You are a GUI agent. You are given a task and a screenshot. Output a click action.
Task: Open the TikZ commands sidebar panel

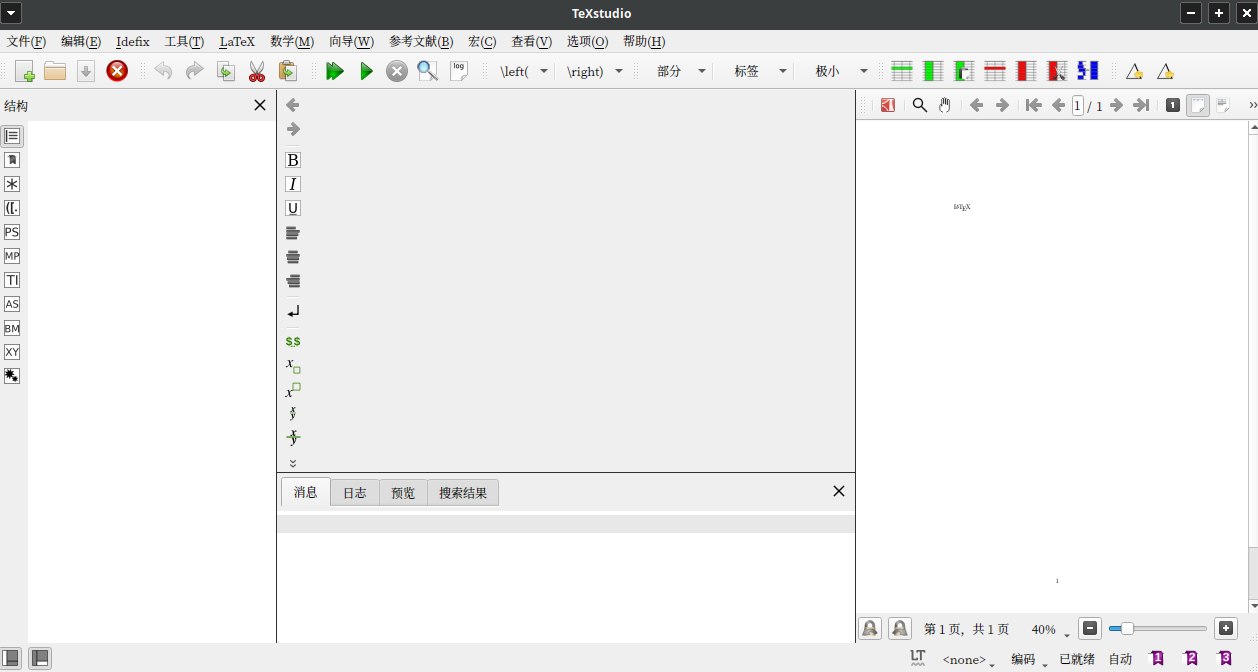coord(12,280)
